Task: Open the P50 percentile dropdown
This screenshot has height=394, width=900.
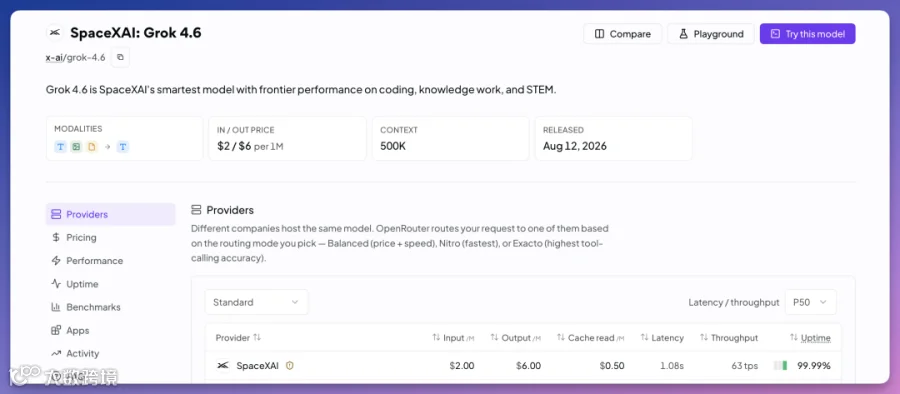Action: tap(810, 302)
